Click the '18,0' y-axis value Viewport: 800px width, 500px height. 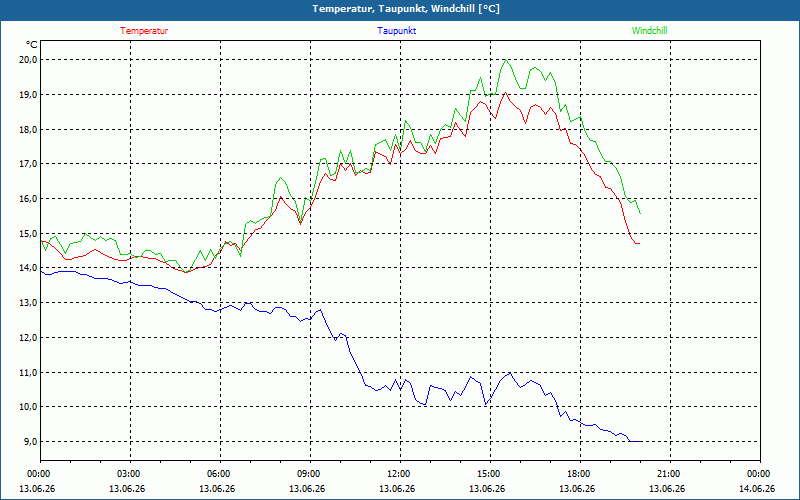click(x=29, y=130)
